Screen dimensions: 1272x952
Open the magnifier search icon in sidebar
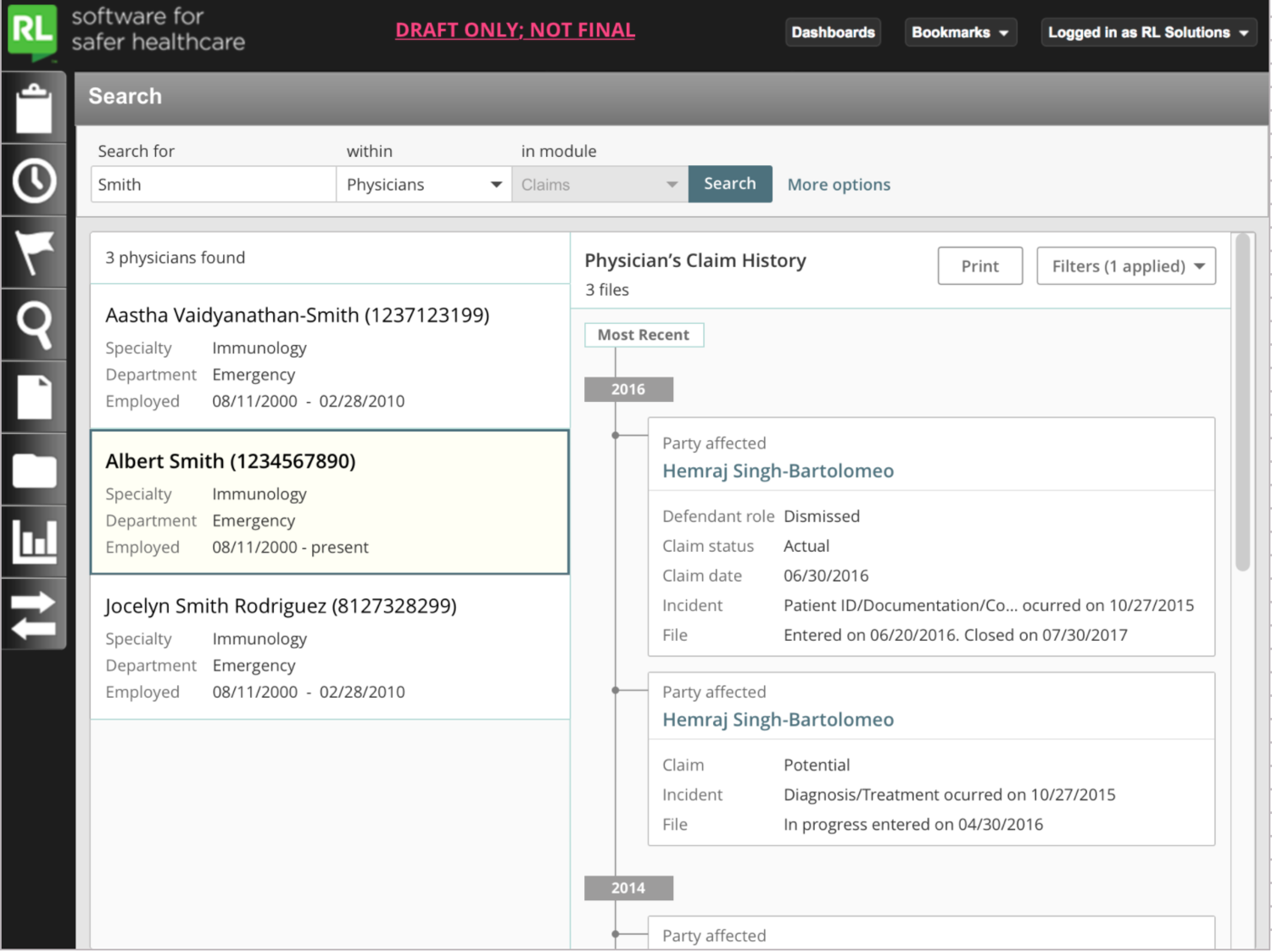coord(34,326)
